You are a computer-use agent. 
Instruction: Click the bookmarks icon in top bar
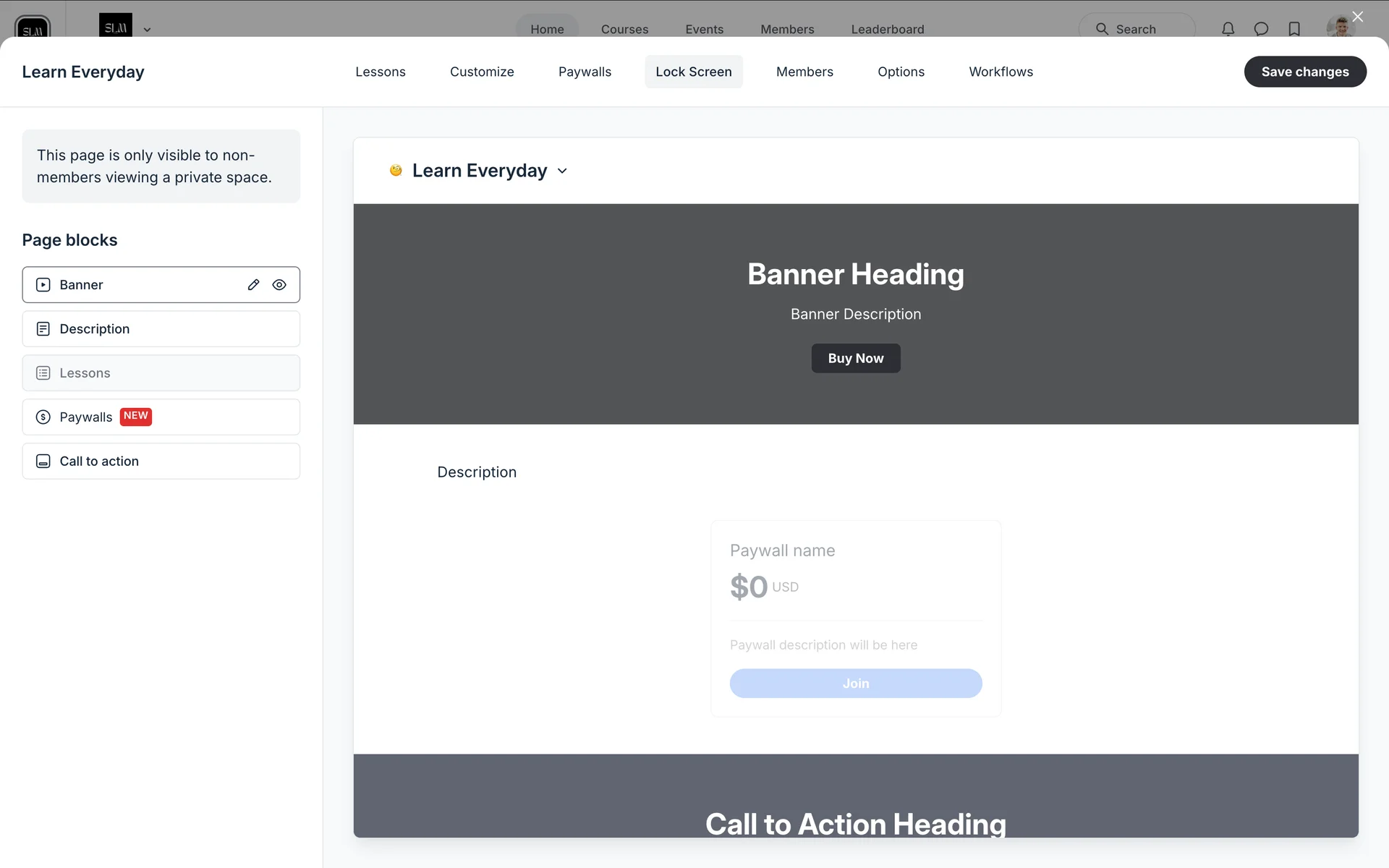(x=1294, y=29)
